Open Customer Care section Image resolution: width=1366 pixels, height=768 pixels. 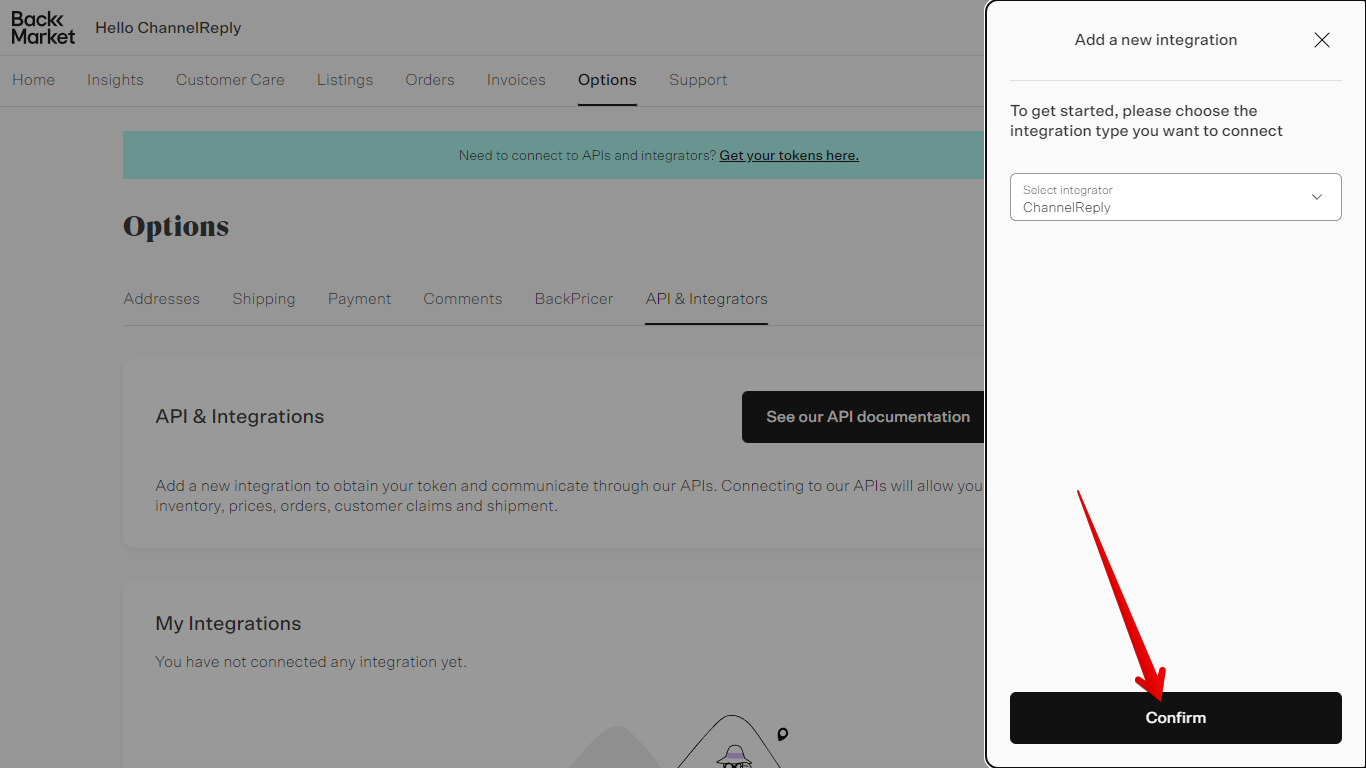click(230, 80)
